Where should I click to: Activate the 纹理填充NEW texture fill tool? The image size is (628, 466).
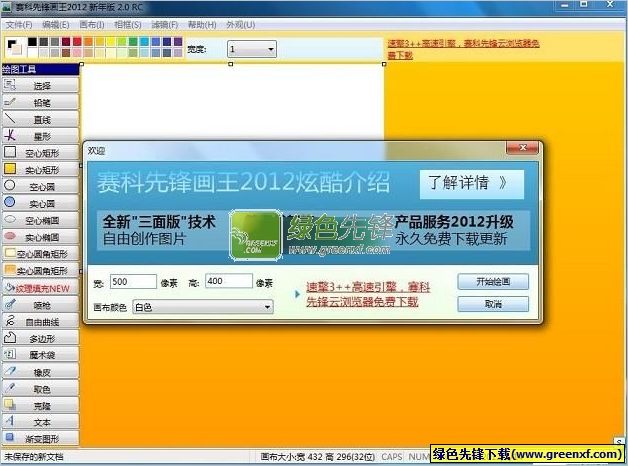click(x=40, y=288)
